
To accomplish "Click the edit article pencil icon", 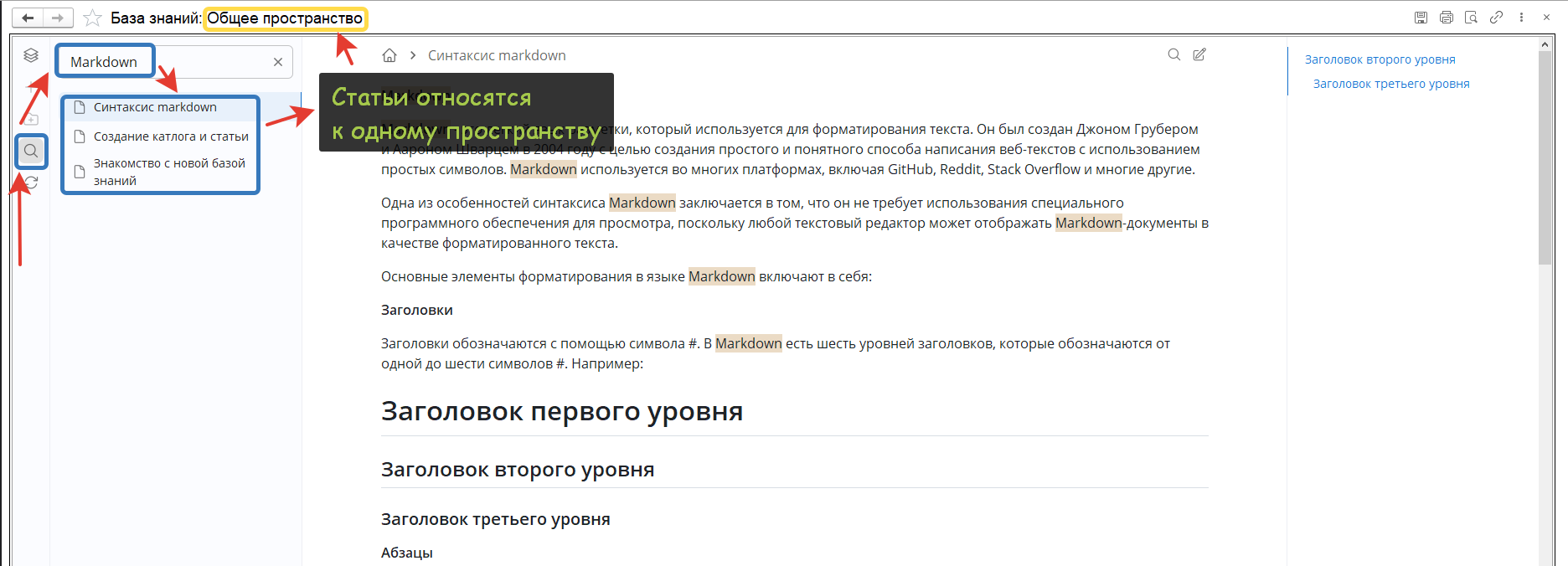I will tap(1199, 54).
